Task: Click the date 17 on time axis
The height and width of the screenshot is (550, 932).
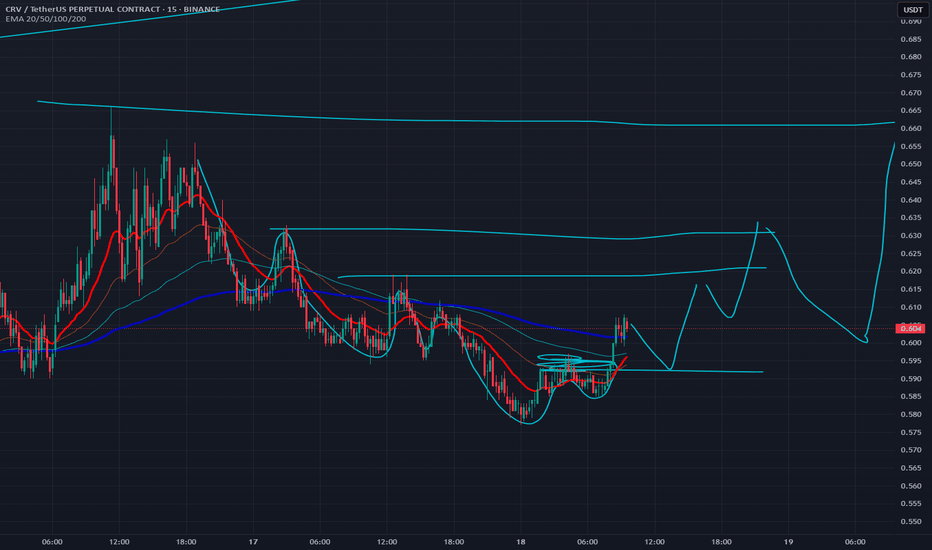Action: pos(253,542)
